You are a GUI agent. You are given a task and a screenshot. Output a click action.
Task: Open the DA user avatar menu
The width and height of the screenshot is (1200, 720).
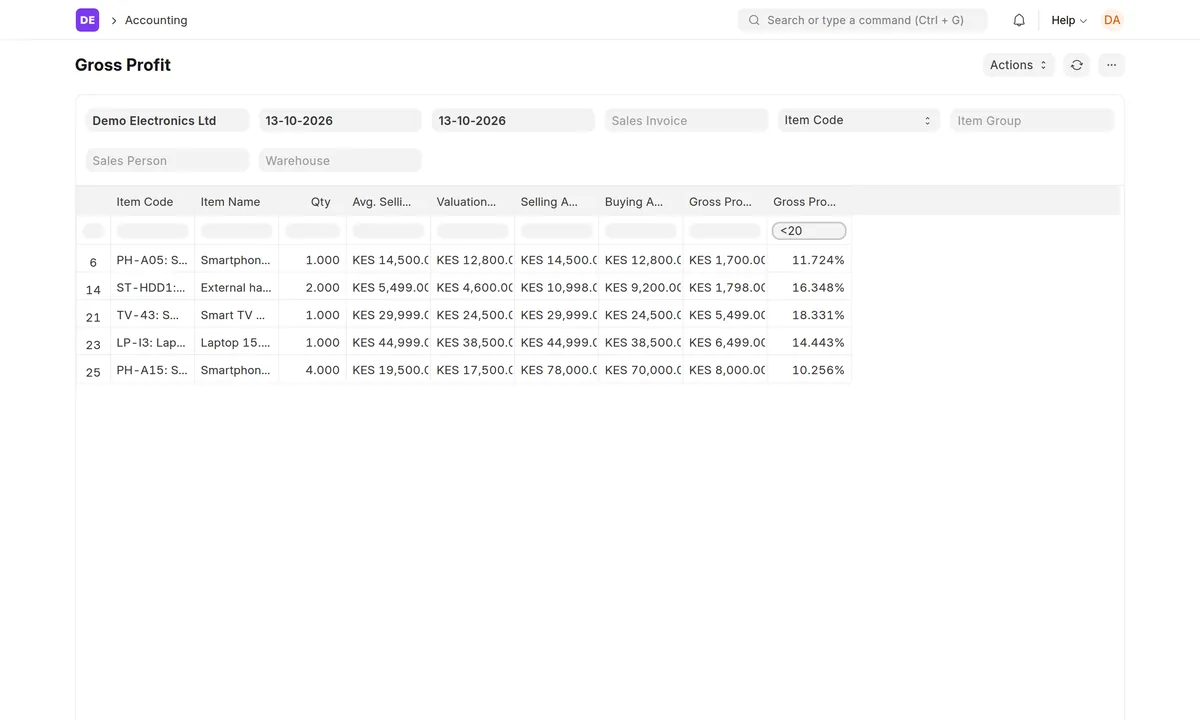click(1112, 20)
